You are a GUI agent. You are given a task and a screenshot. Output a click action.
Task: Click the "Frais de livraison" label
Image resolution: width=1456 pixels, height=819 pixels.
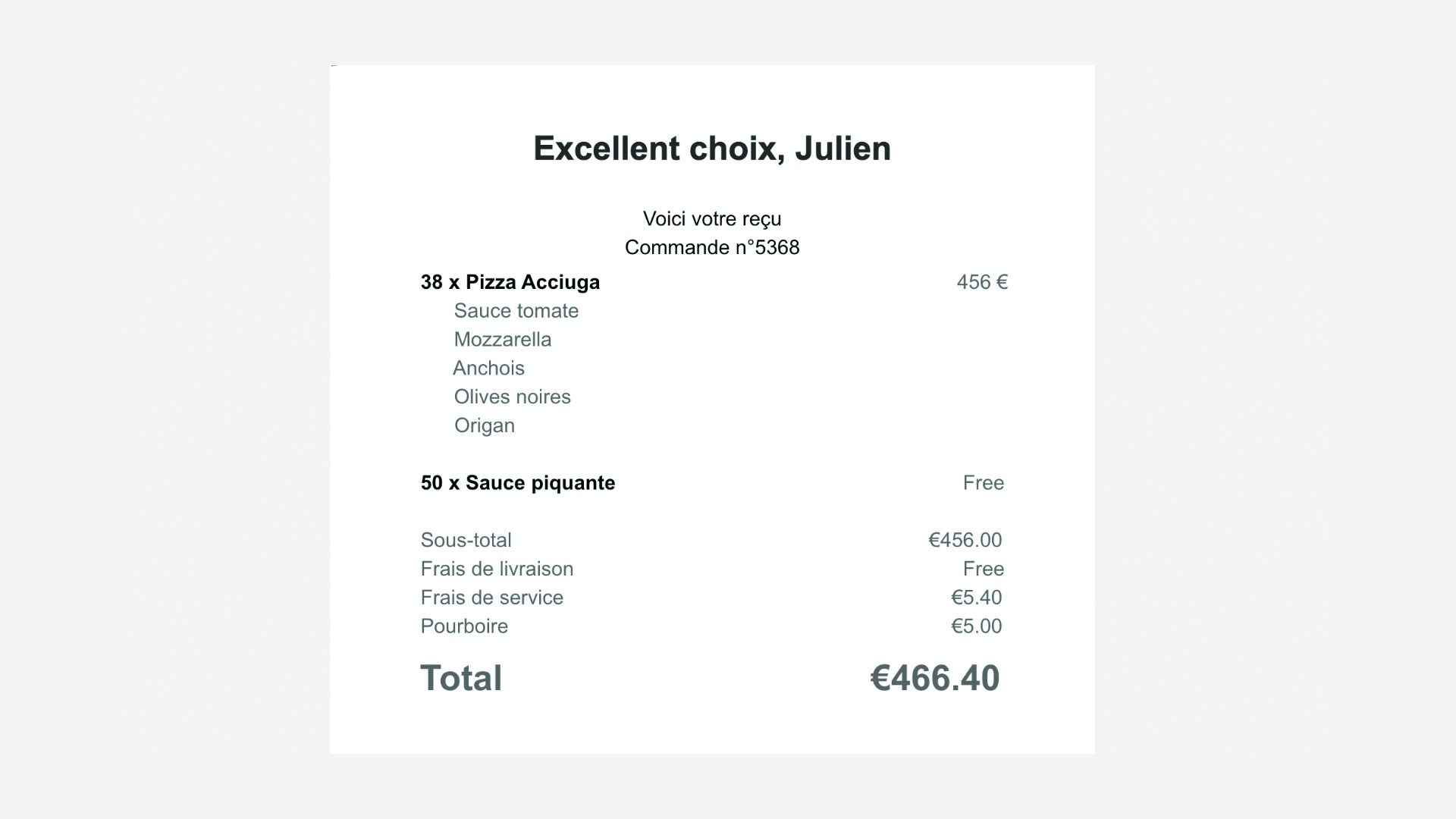tap(497, 570)
